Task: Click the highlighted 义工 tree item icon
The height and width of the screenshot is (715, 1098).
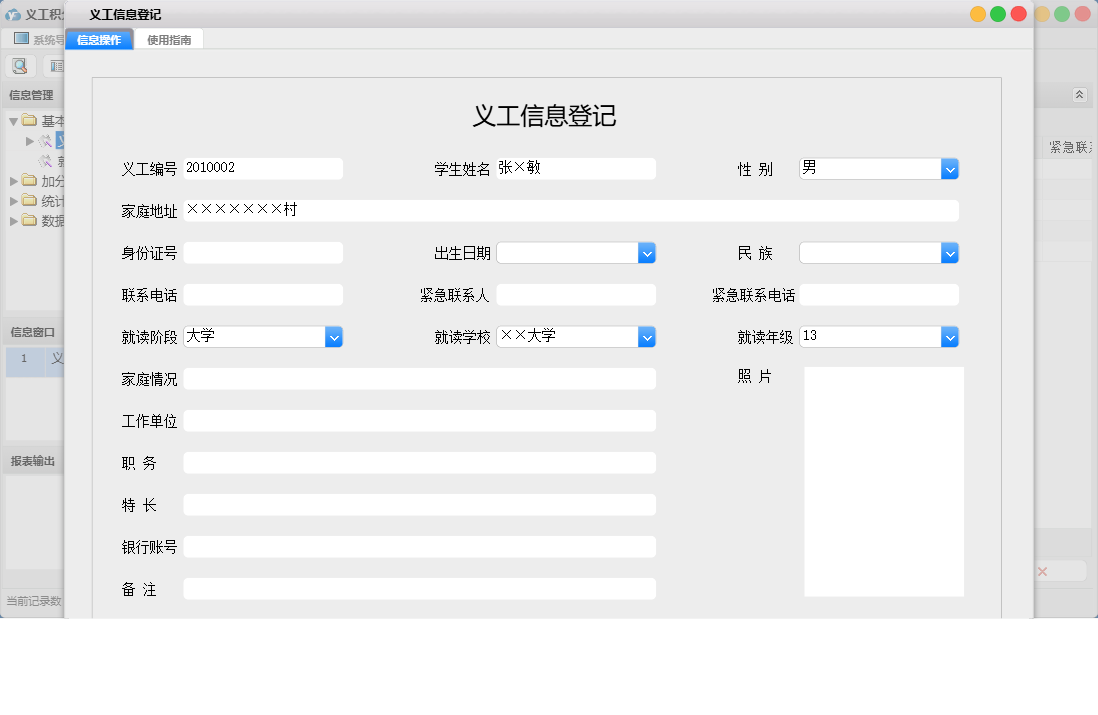Action: [x=43, y=140]
